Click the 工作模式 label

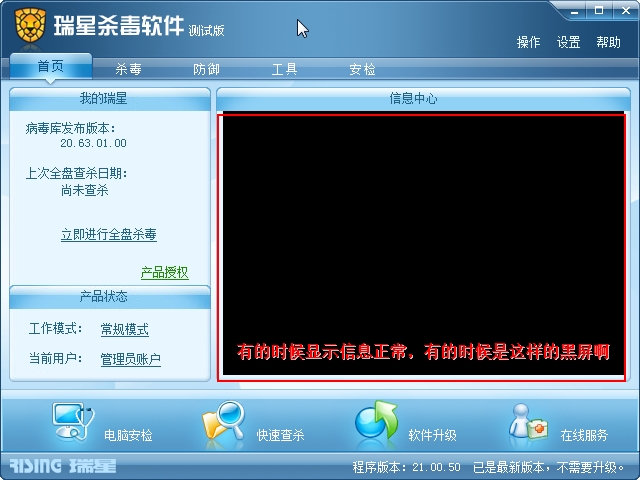click(x=56, y=328)
